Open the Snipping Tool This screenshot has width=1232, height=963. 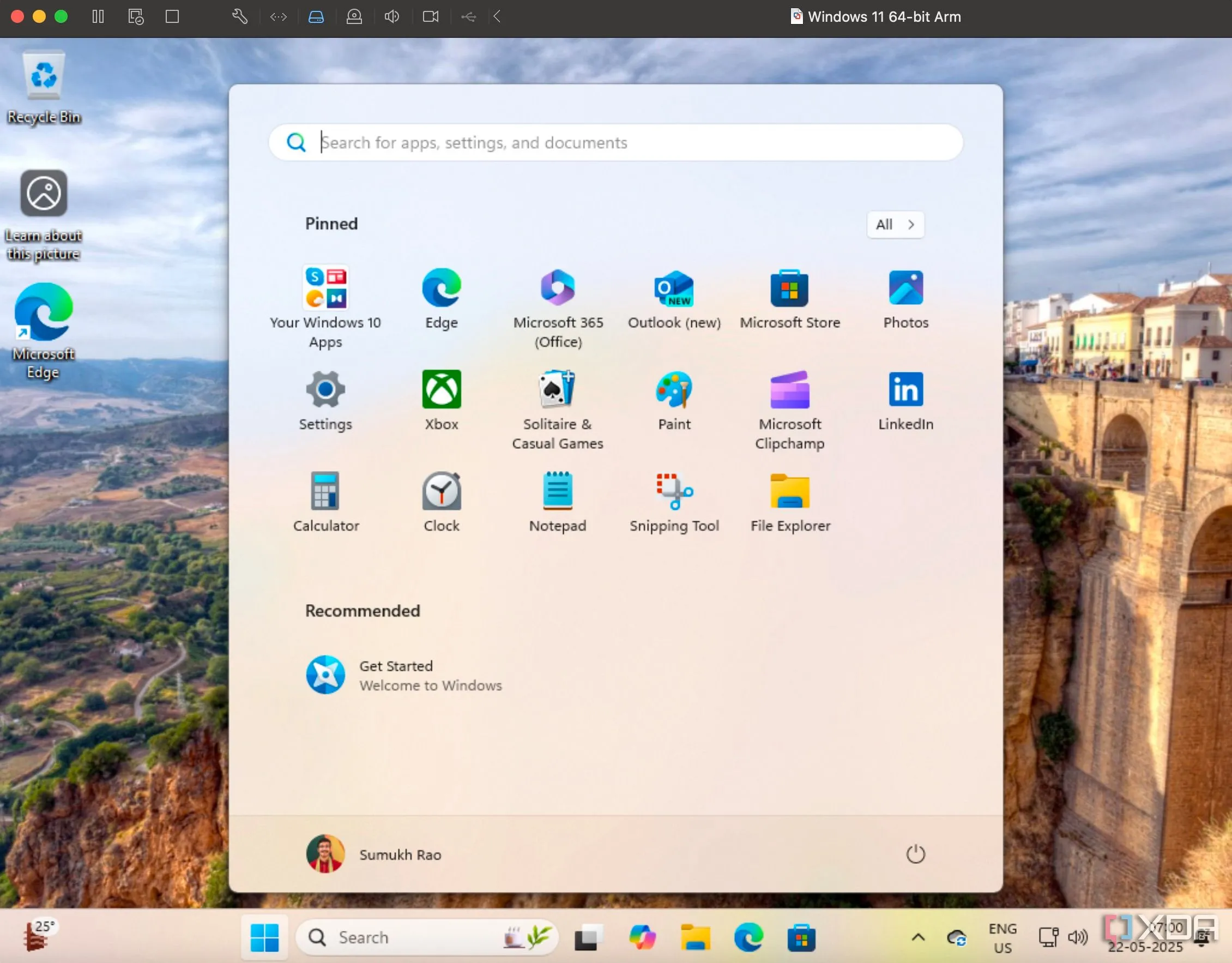click(674, 502)
